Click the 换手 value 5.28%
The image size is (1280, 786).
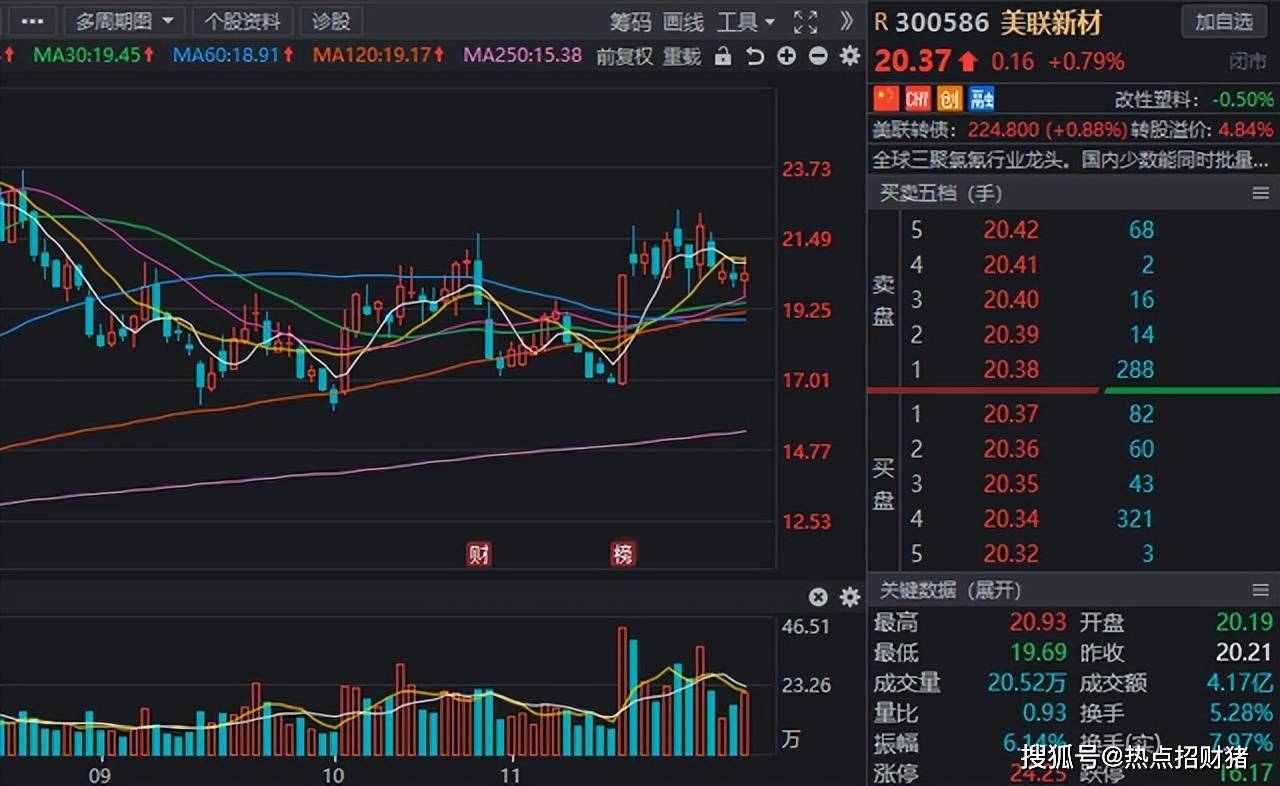1240,713
